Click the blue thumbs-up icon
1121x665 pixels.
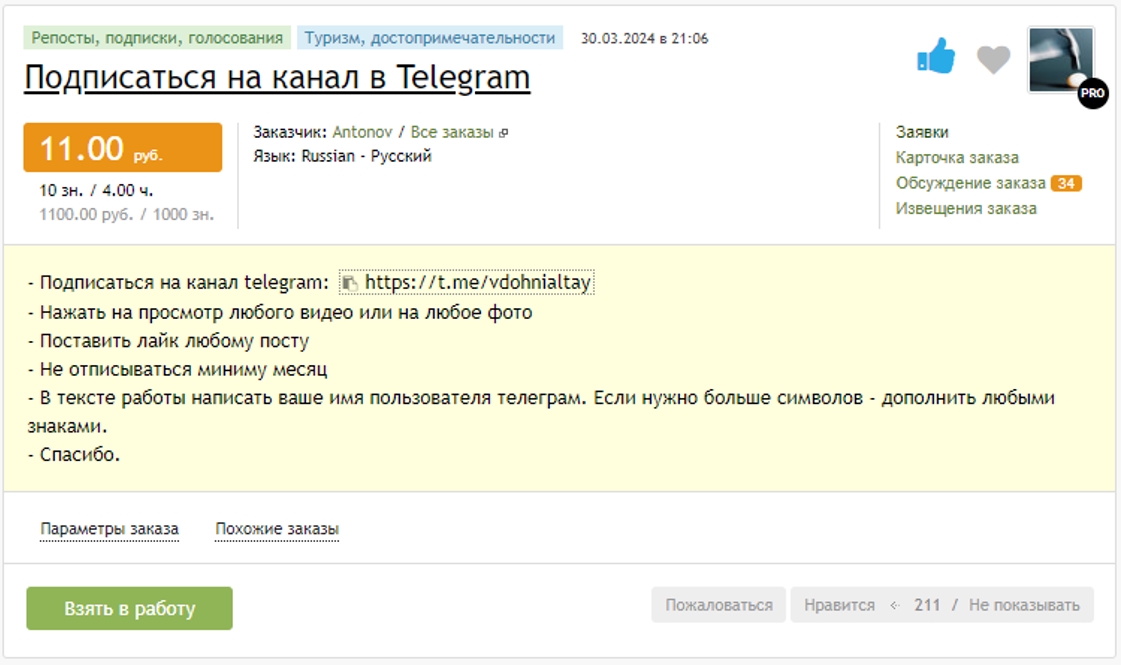[x=936, y=56]
